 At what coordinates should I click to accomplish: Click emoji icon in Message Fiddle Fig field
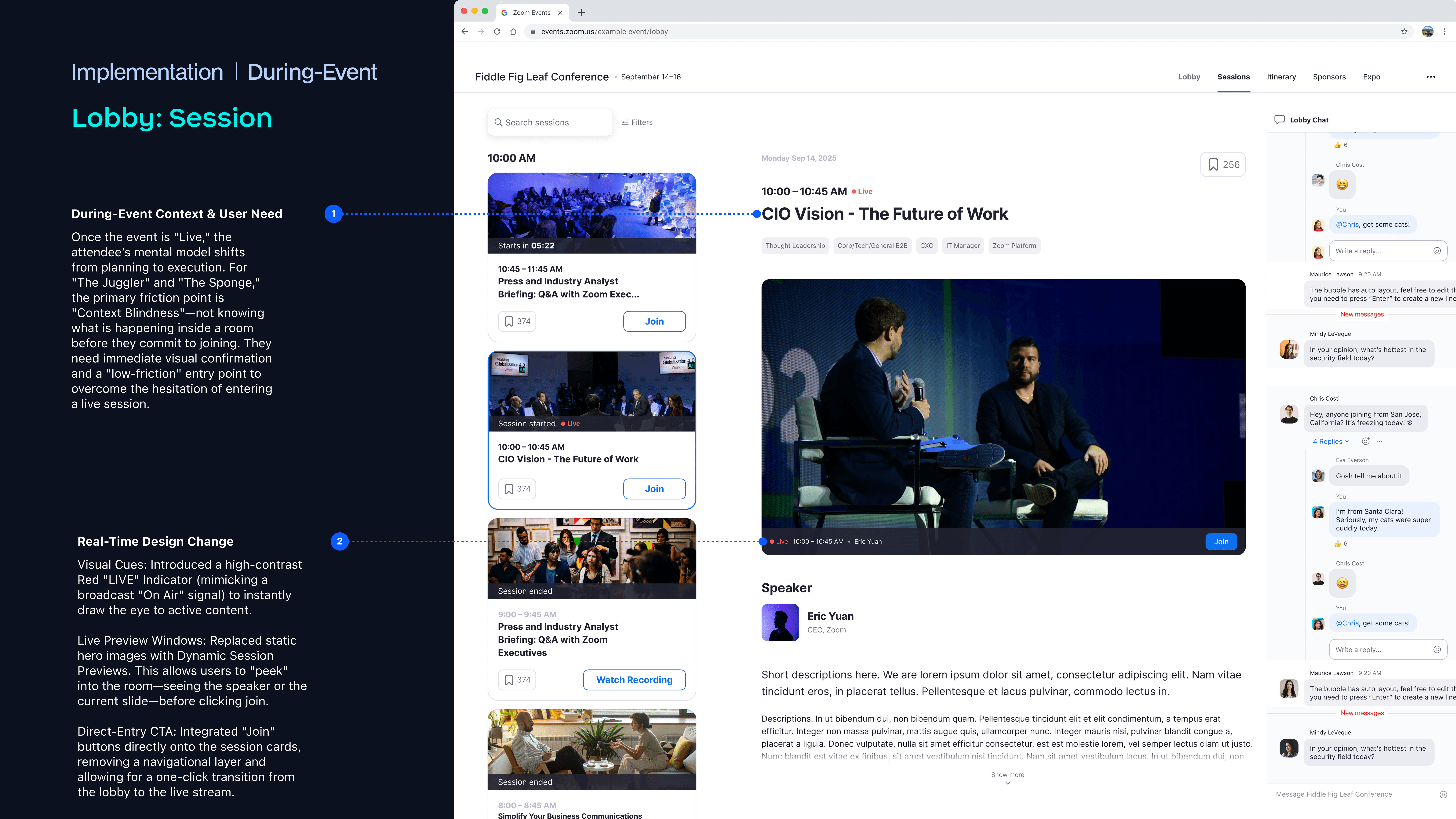1443,794
